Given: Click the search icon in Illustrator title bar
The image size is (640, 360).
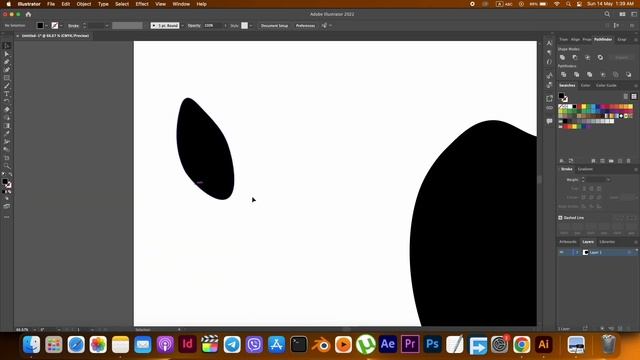Looking at the screenshot, I should click(607, 14).
